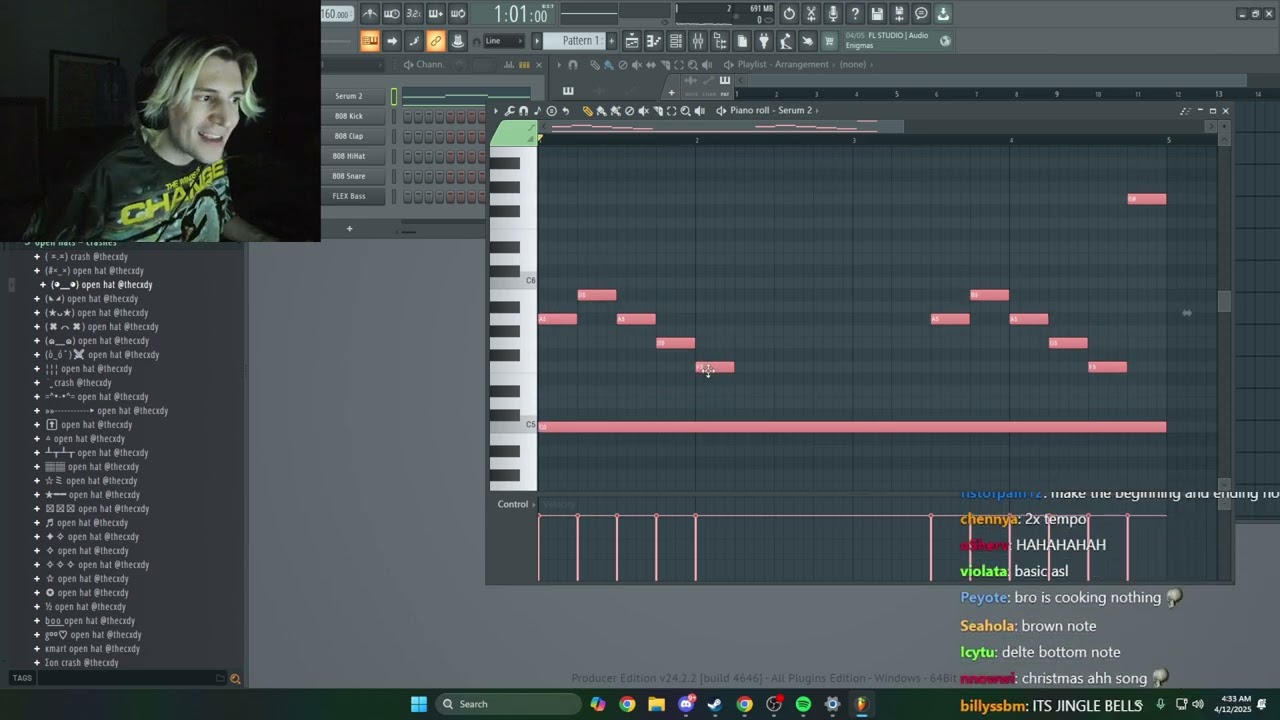Toggle wait for input before playing
The image size is (1280, 720).
point(392,14)
